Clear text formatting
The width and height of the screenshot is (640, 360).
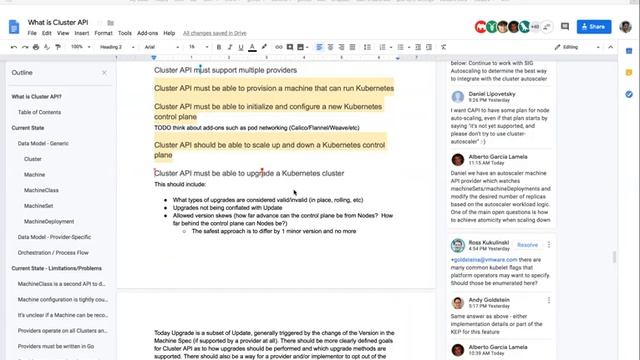coord(443,47)
